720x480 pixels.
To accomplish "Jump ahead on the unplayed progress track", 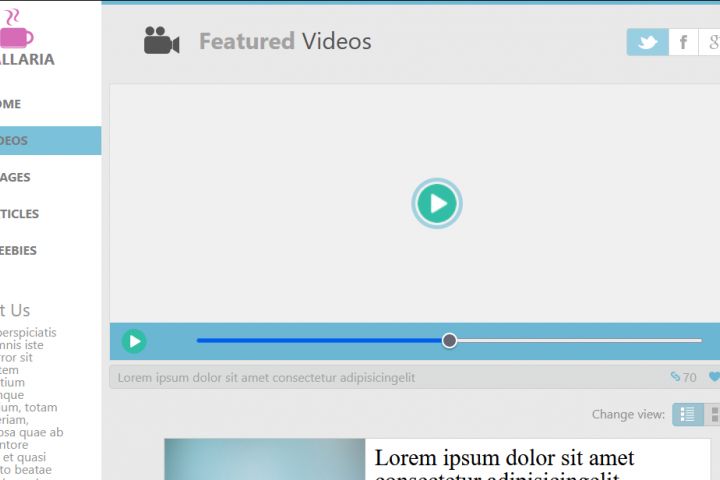I will pos(579,341).
